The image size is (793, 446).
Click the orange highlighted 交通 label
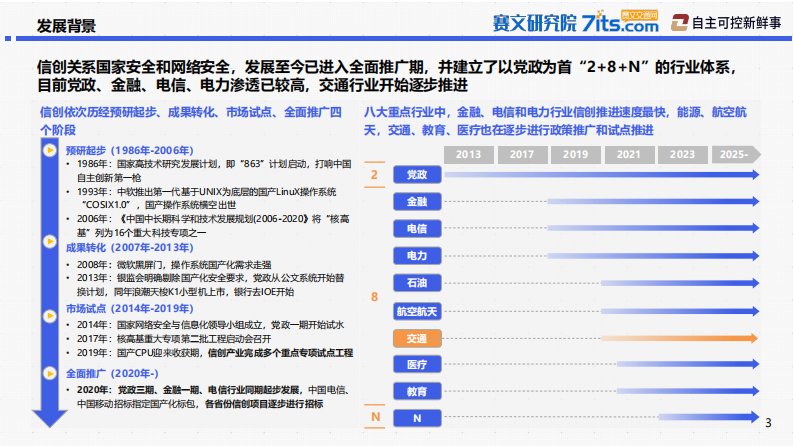(417, 339)
